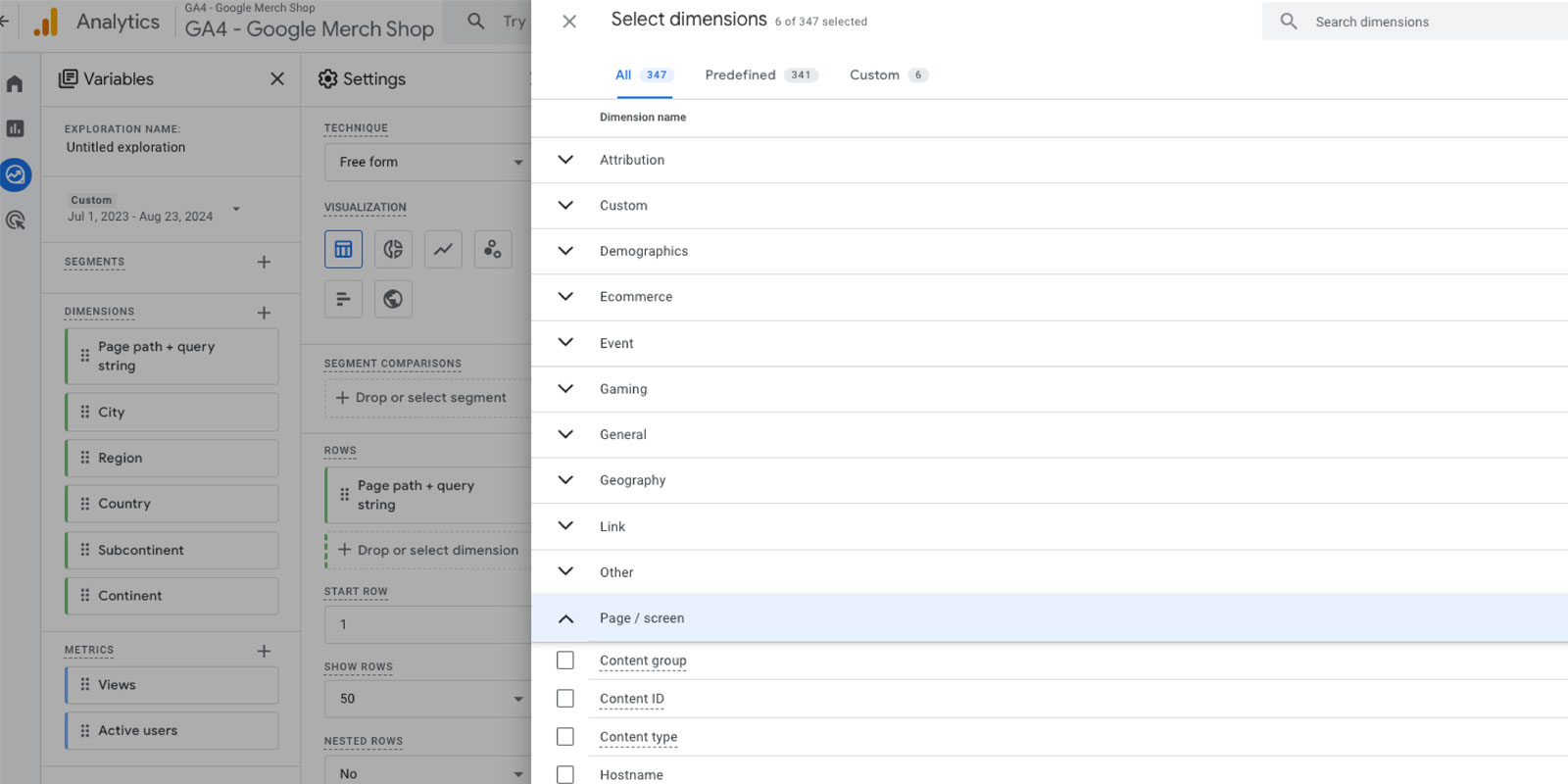Viewport: 1568px width, 784px height.
Task: Select the Table visualization icon
Action: (x=343, y=249)
